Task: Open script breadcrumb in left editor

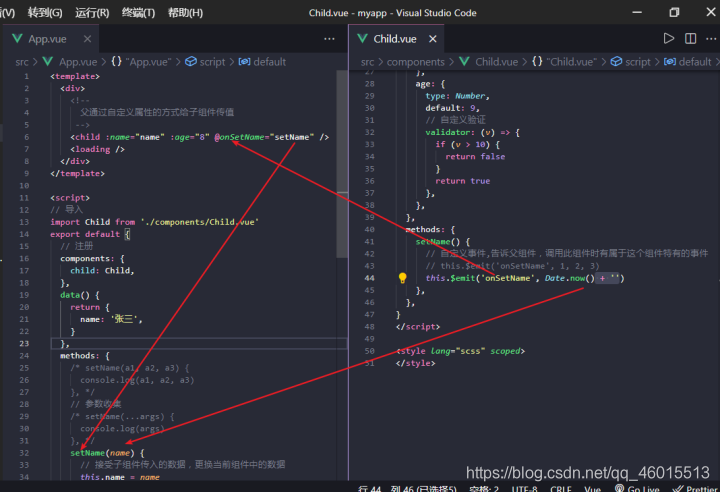Action: tap(212, 62)
